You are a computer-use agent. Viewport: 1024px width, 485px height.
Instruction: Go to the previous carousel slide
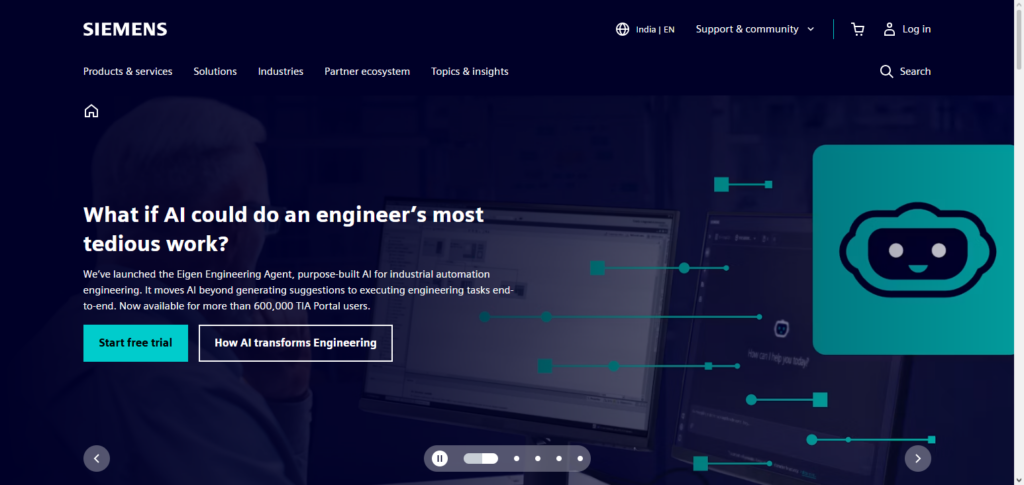click(x=97, y=458)
